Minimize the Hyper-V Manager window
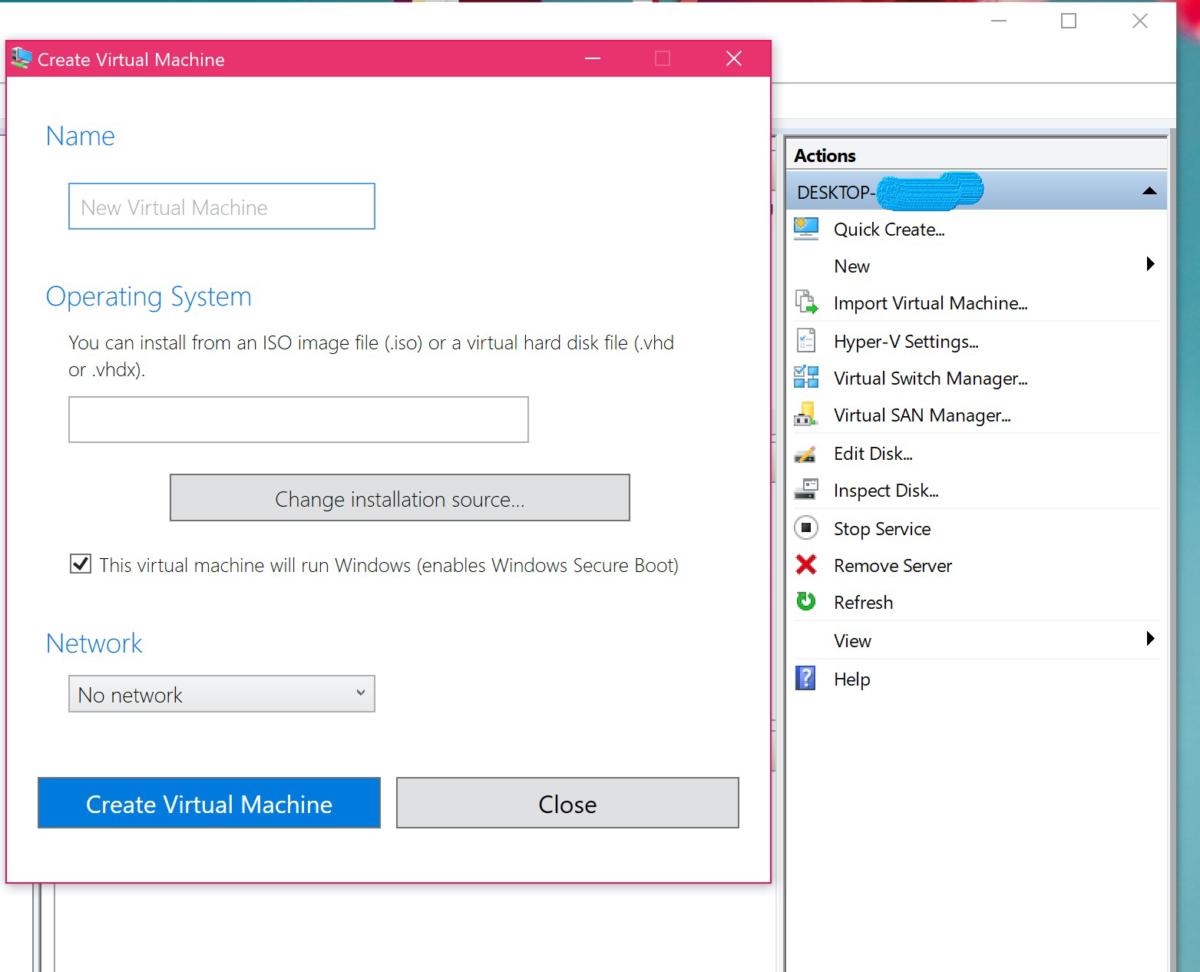Viewport: 1200px width, 972px height. click(x=998, y=21)
